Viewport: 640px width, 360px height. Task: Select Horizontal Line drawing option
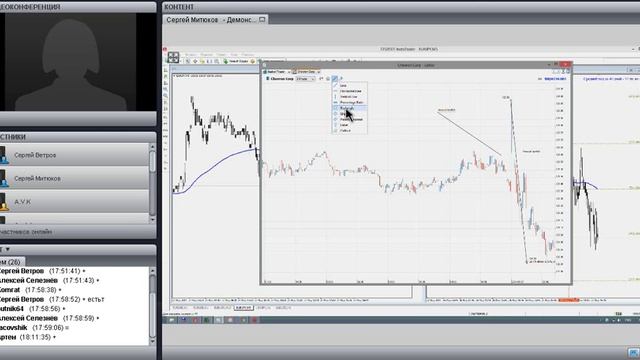349,91
